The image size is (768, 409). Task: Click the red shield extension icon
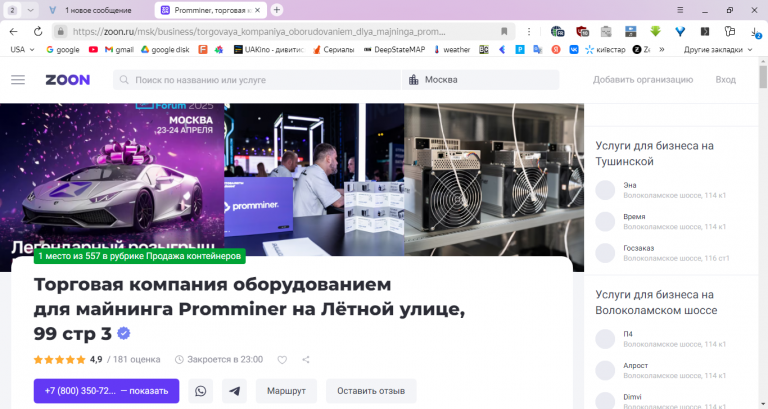(x=582, y=31)
